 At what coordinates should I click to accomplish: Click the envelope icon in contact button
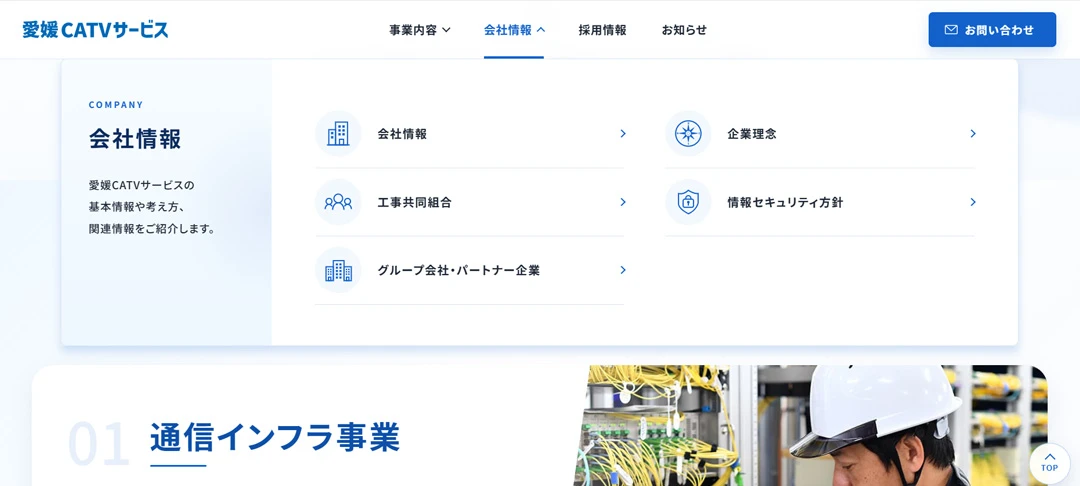(x=951, y=30)
